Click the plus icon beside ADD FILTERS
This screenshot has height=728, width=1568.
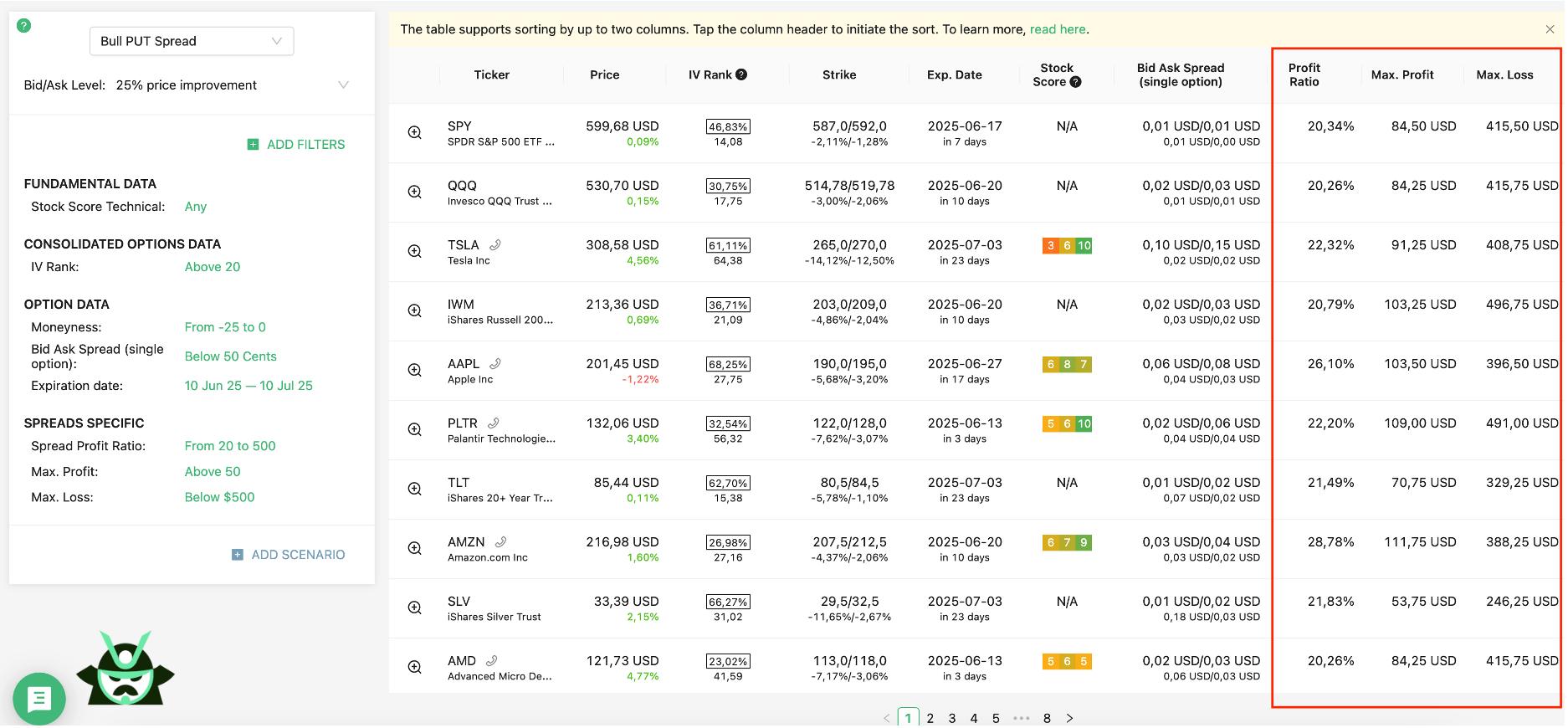[253, 145]
